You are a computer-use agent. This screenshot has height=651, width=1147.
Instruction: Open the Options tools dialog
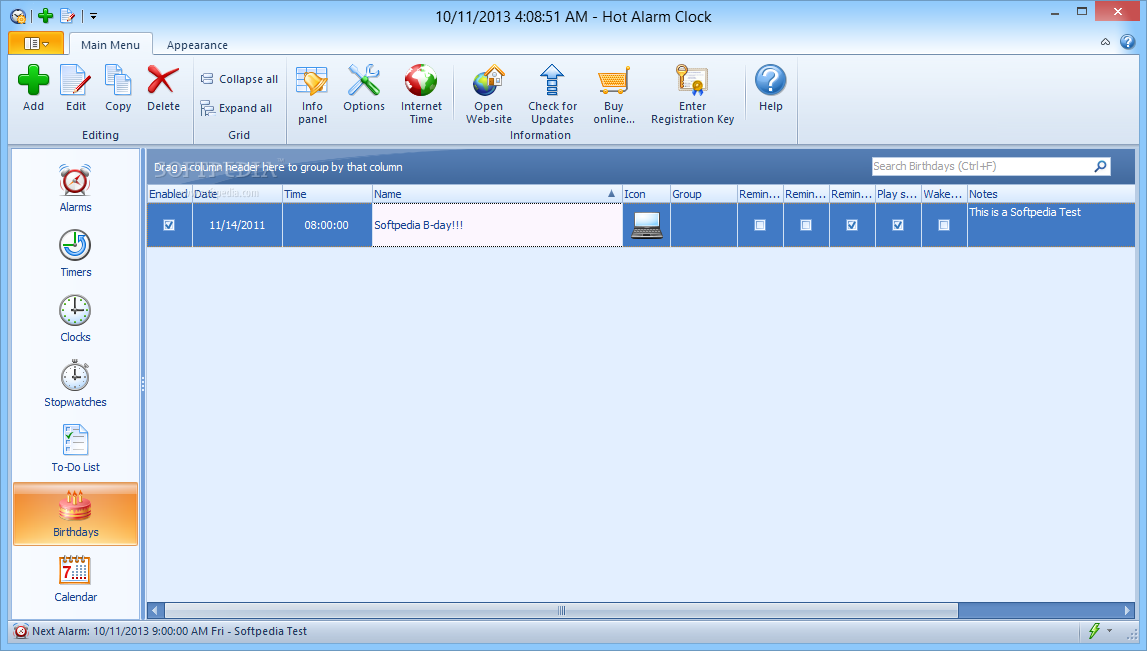point(364,89)
